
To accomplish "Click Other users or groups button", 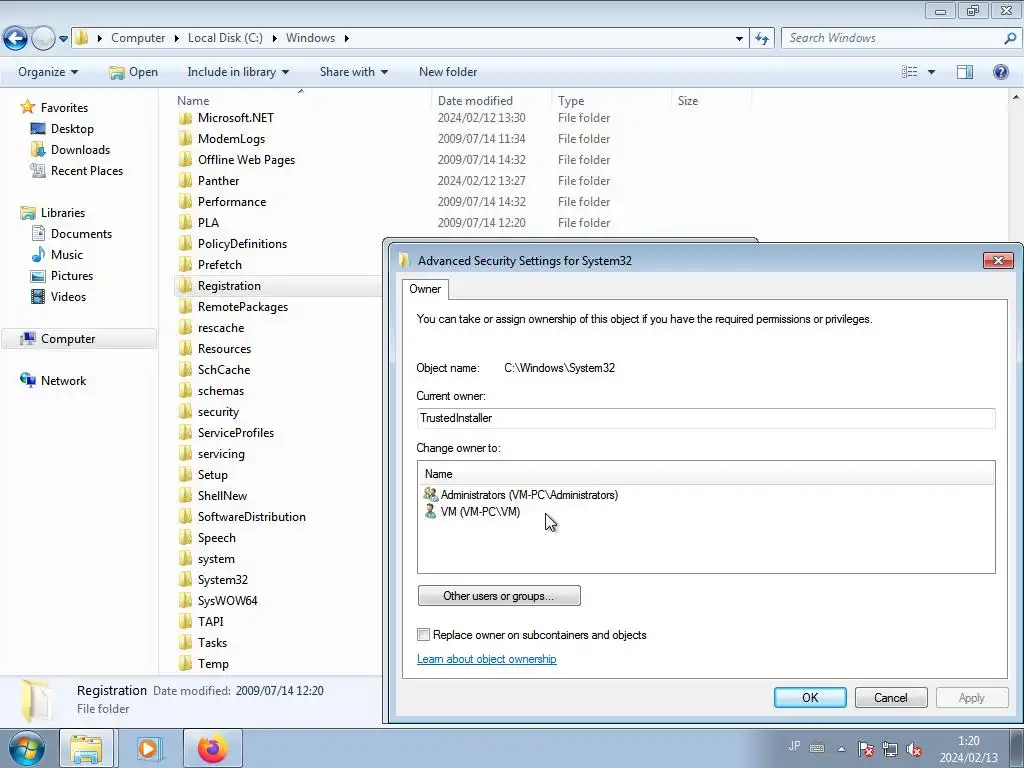I will coord(499,596).
